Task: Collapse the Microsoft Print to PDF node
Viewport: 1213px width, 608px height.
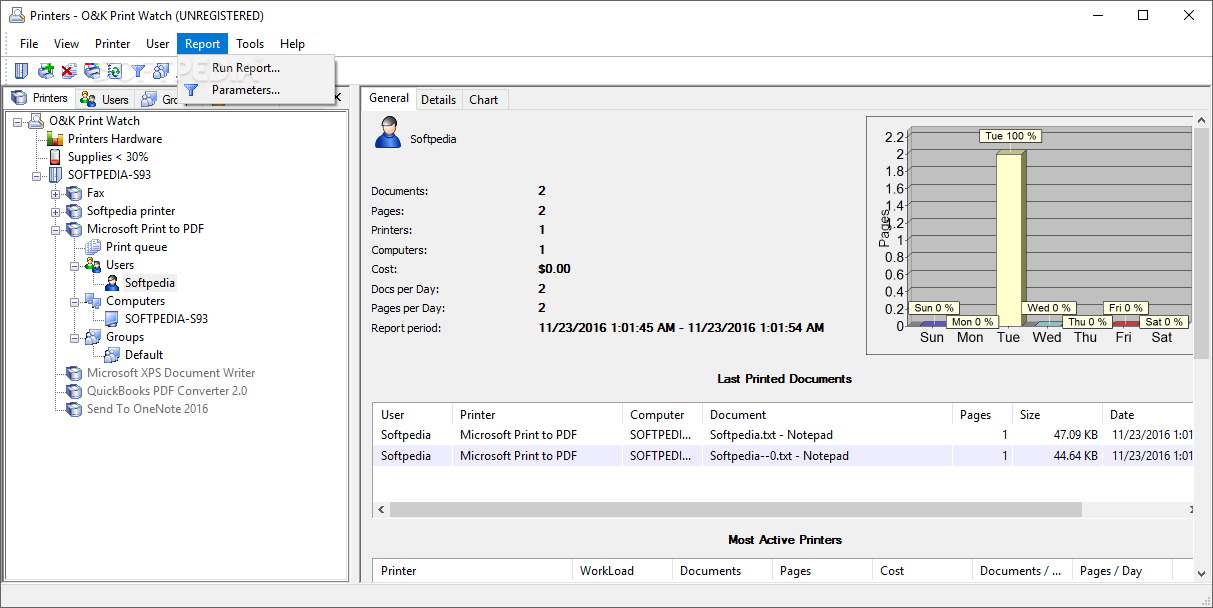Action: pyautogui.click(x=56, y=229)
